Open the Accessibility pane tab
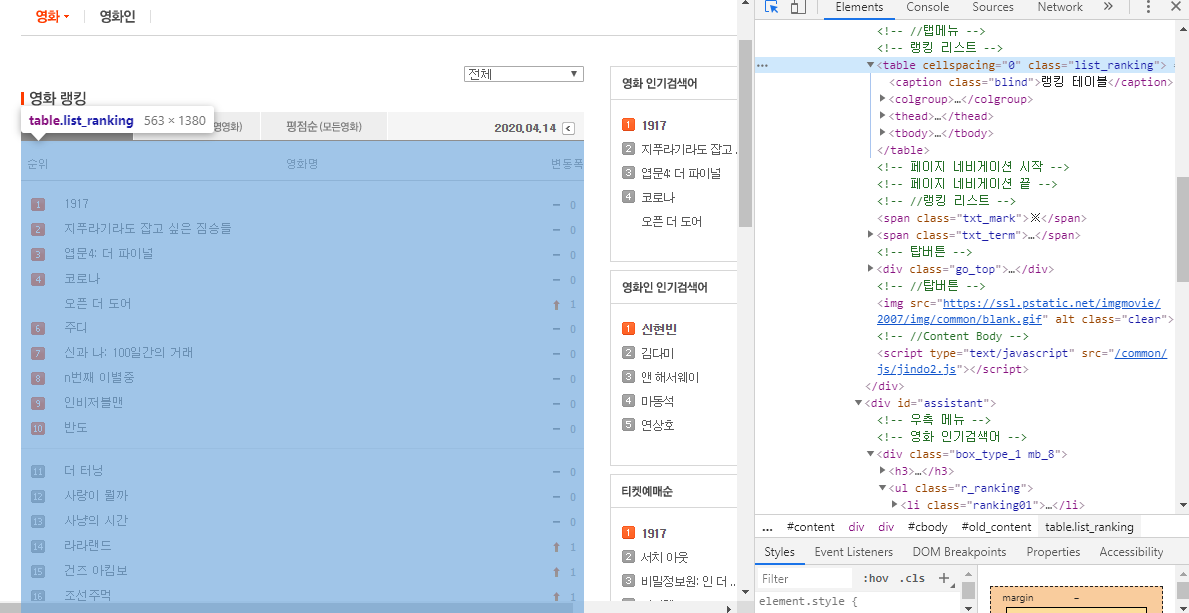1189x613 pixels. coord(1131,552)
